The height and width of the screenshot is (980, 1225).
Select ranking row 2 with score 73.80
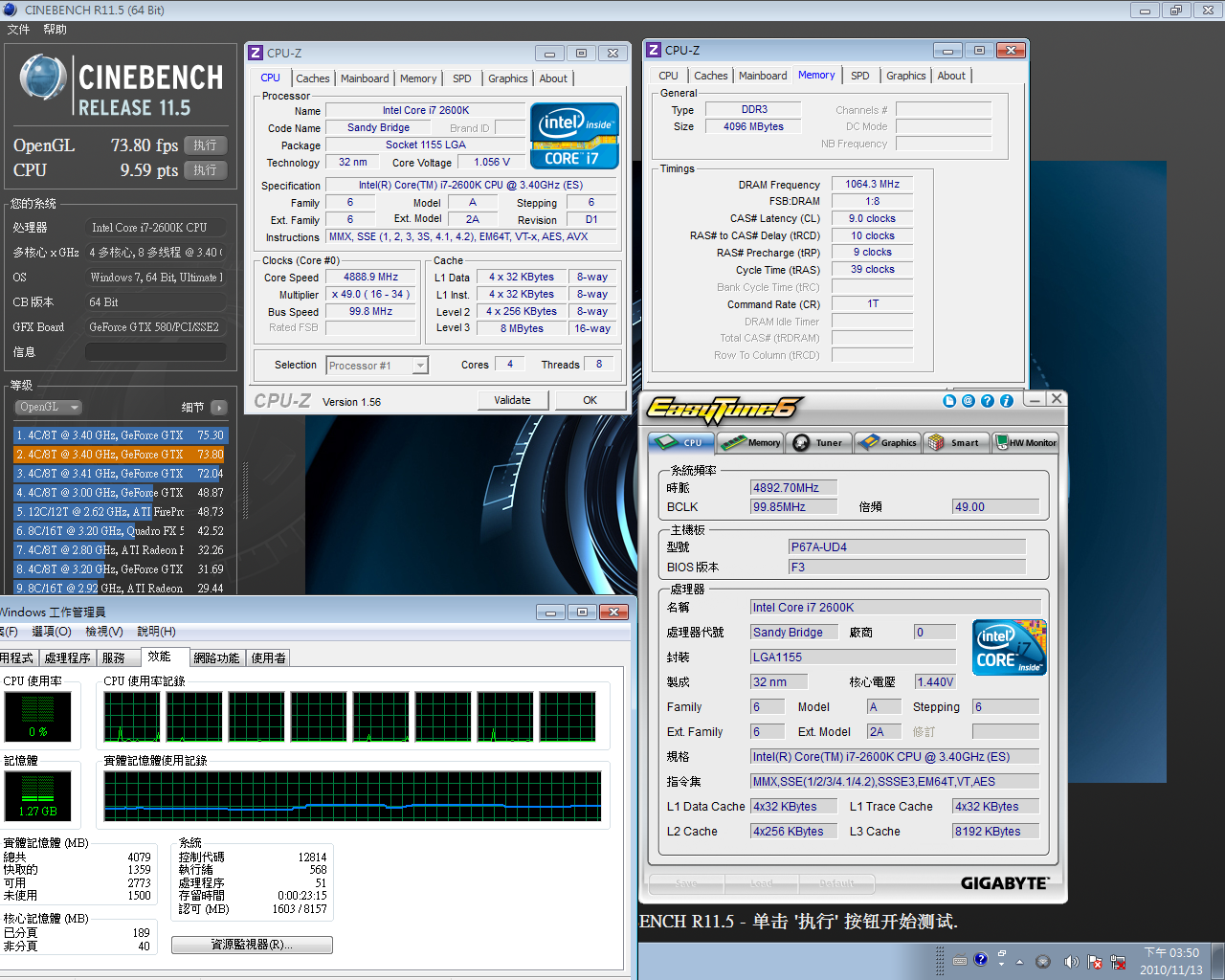point(121,455)
